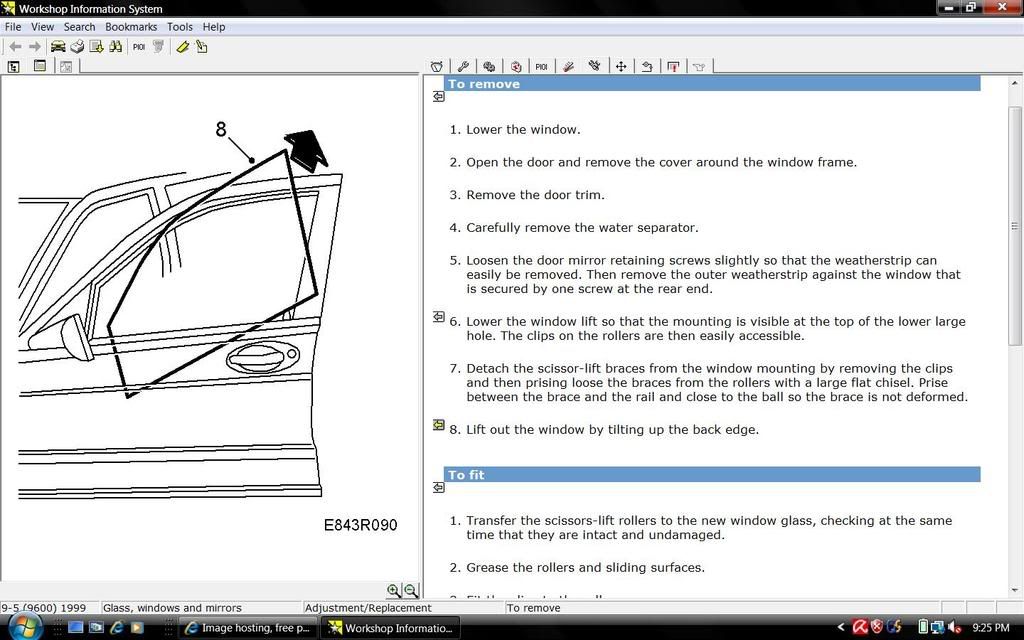Click the gears icon above the instructions

pos(489,66)
